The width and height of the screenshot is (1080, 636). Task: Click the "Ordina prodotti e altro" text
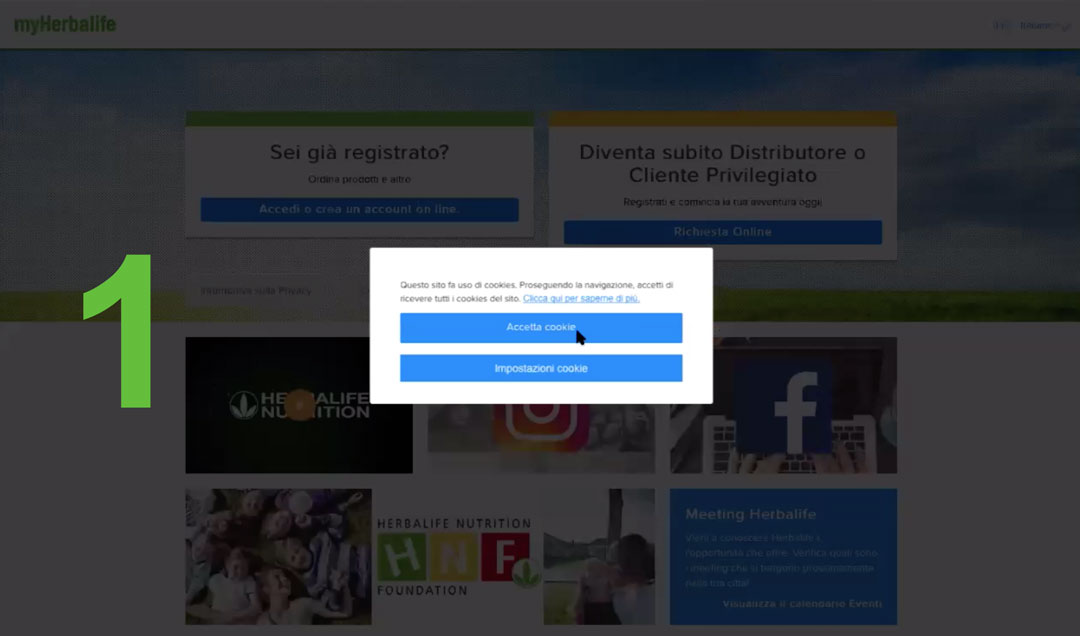pyautogui.click(x=360, y=179)
